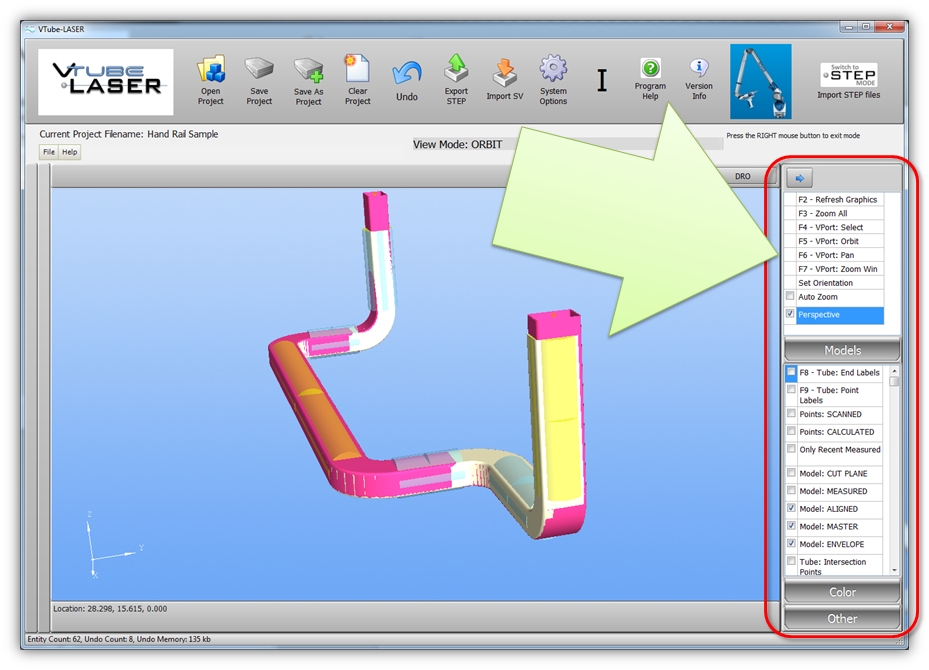Undo the last action
Viewport: 929px width, 670px height.
(x=406, y=75)
